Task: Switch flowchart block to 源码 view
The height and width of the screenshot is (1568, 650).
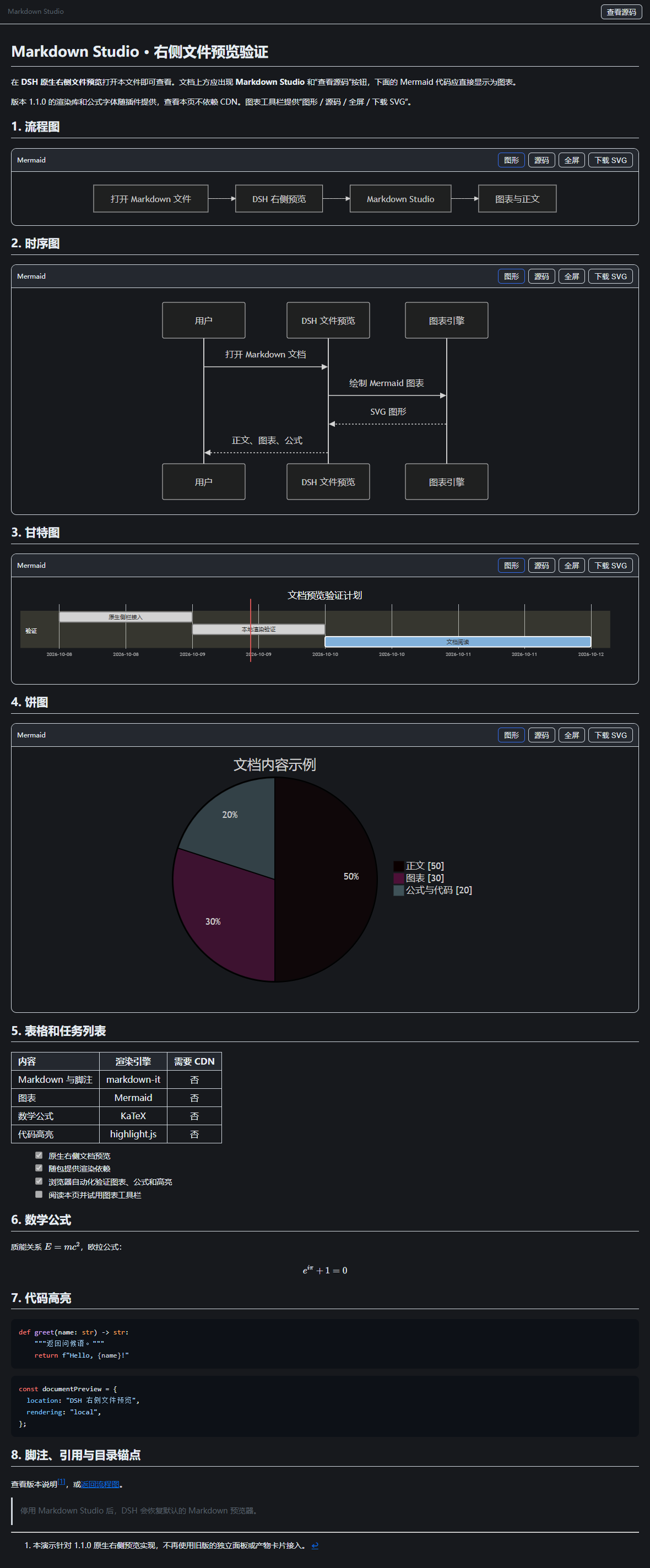Action: click(x=541, y=160)
